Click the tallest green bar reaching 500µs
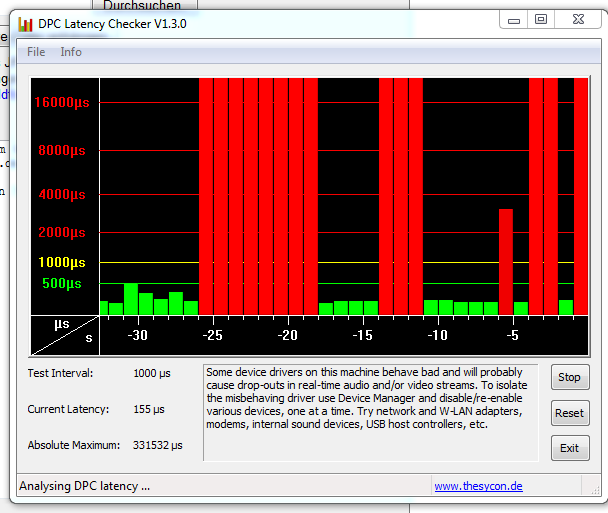The height and width of the screenshot is (513, 608). [x=131, y=299]
